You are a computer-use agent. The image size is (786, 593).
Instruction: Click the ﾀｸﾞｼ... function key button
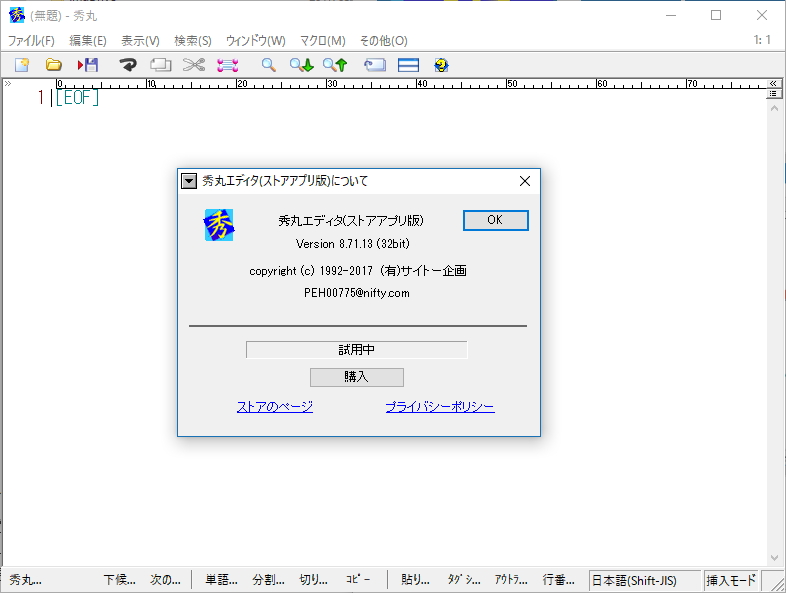click(464, 580)
